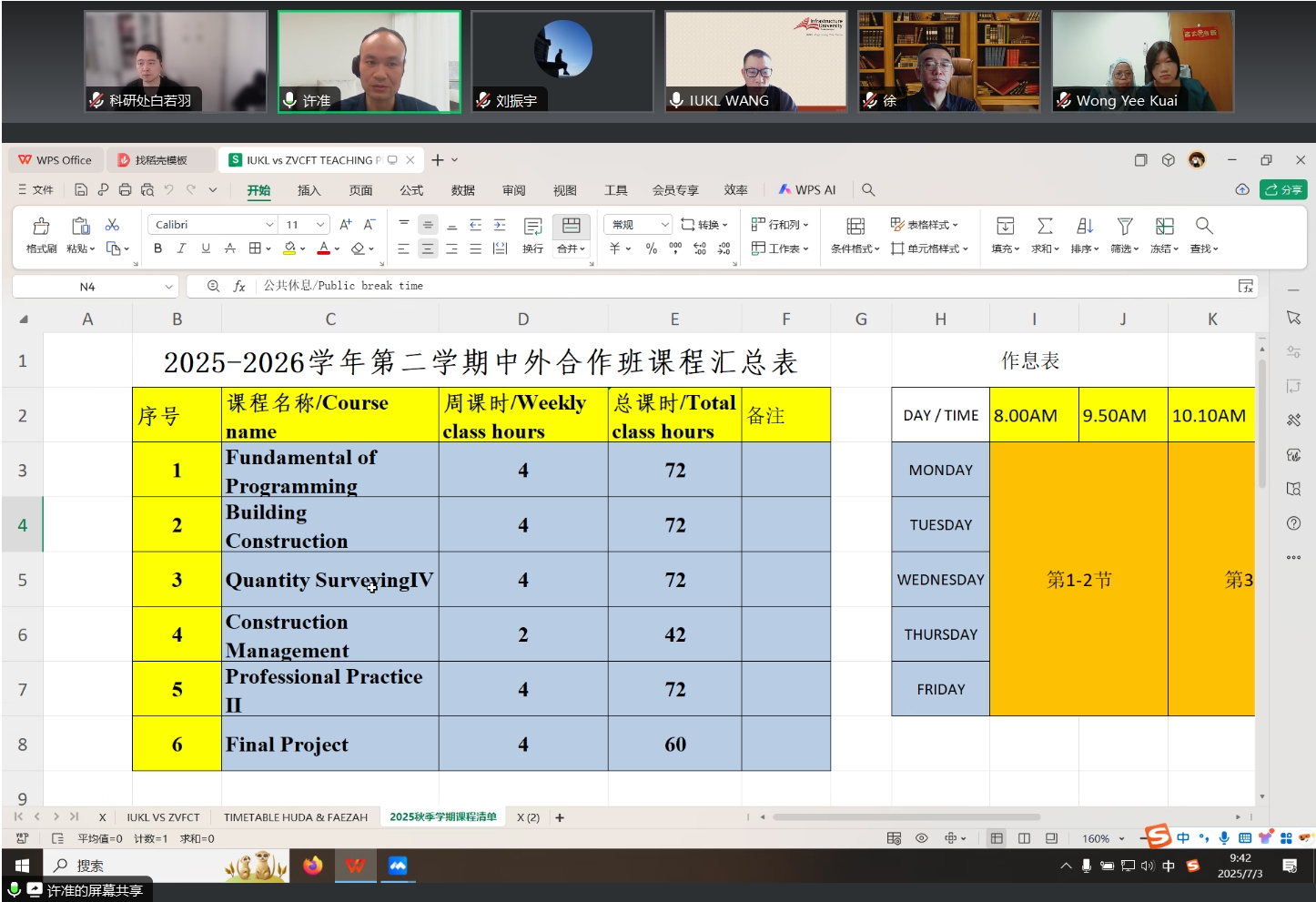Click the Cut scissors icon
The image size is (1316, 902).
(113, 225)
